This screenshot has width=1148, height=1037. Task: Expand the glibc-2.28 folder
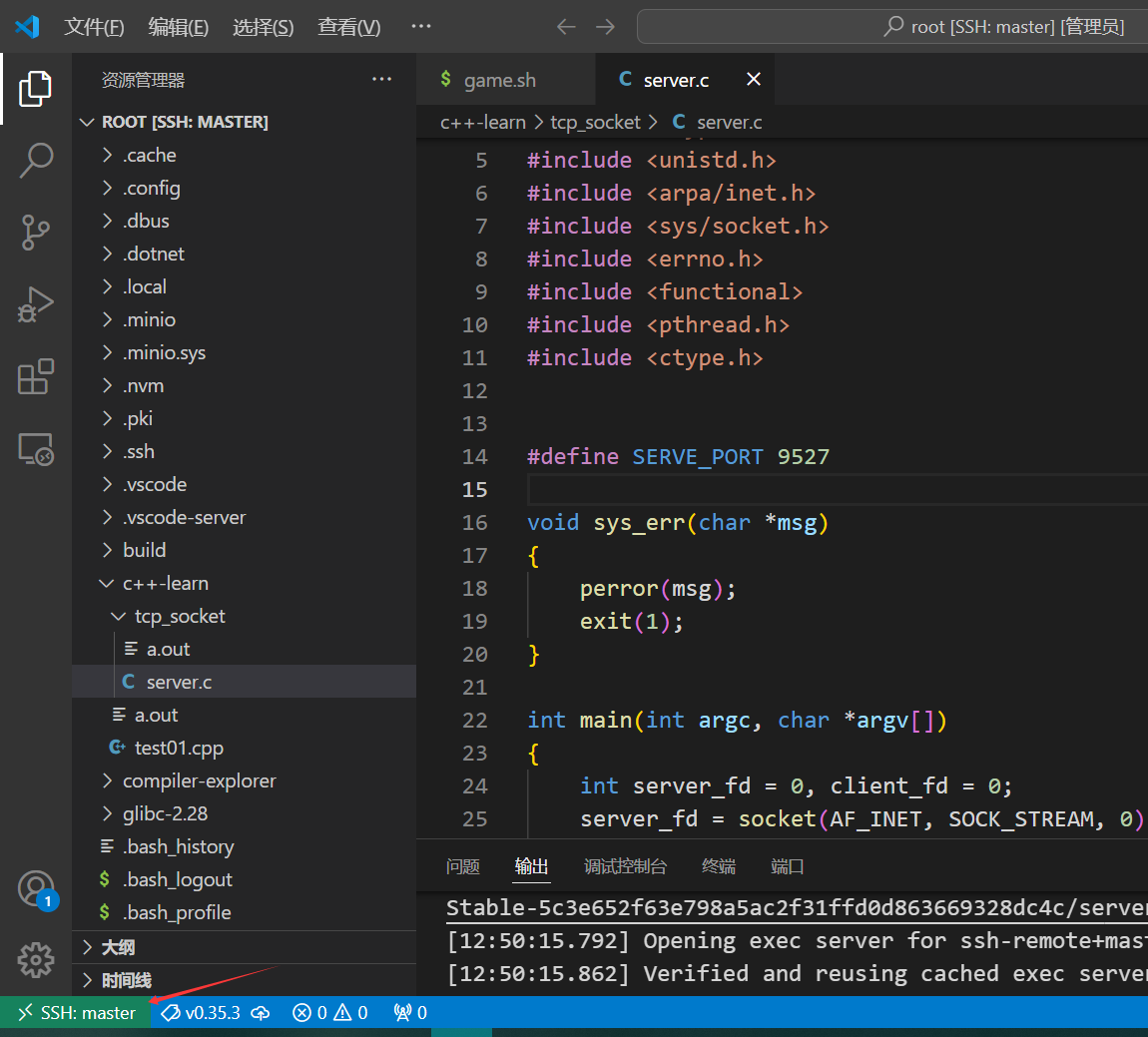[x=244, y=813]
